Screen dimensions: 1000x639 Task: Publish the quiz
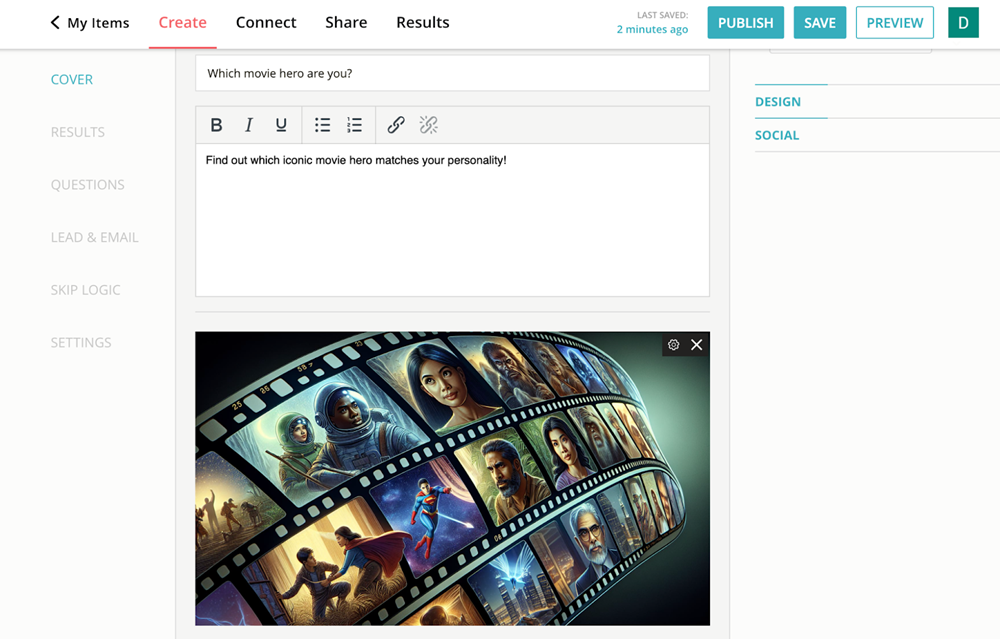click(x=745, y=21)
